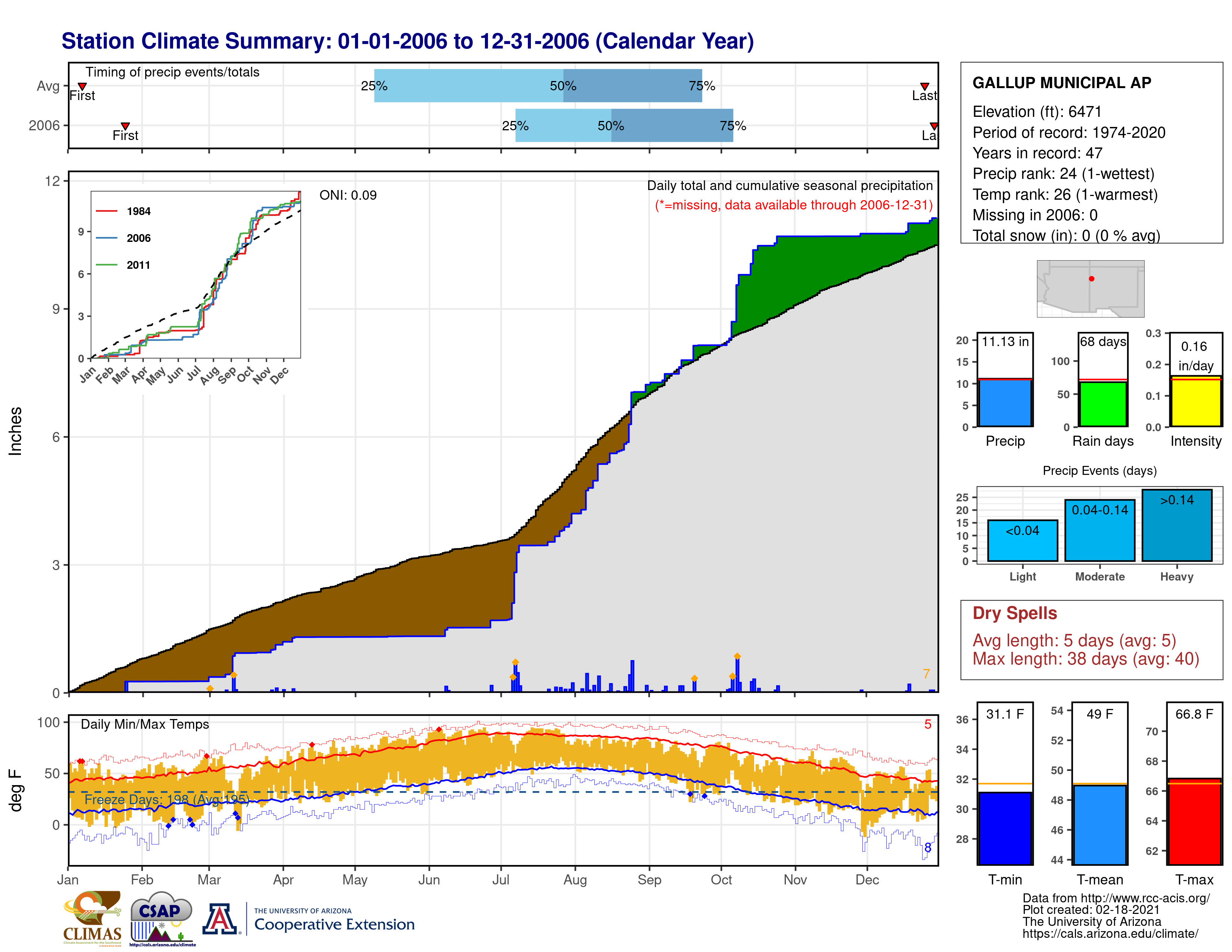This screenshot has height=952, width=1232.
Task: Click the Timing of precip events/totals label
Action: pyautogui.click(x=172, y=72)
